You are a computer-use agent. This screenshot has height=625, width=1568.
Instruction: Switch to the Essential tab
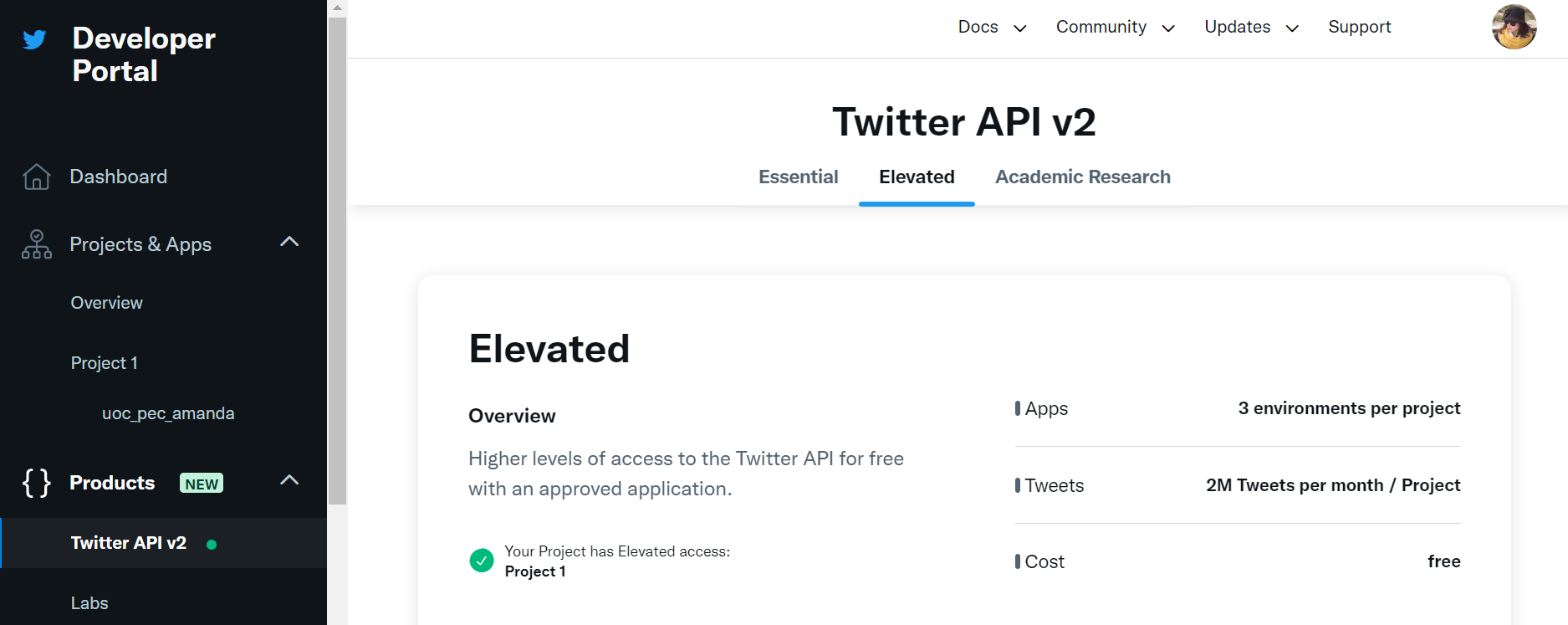pos(798,177)
